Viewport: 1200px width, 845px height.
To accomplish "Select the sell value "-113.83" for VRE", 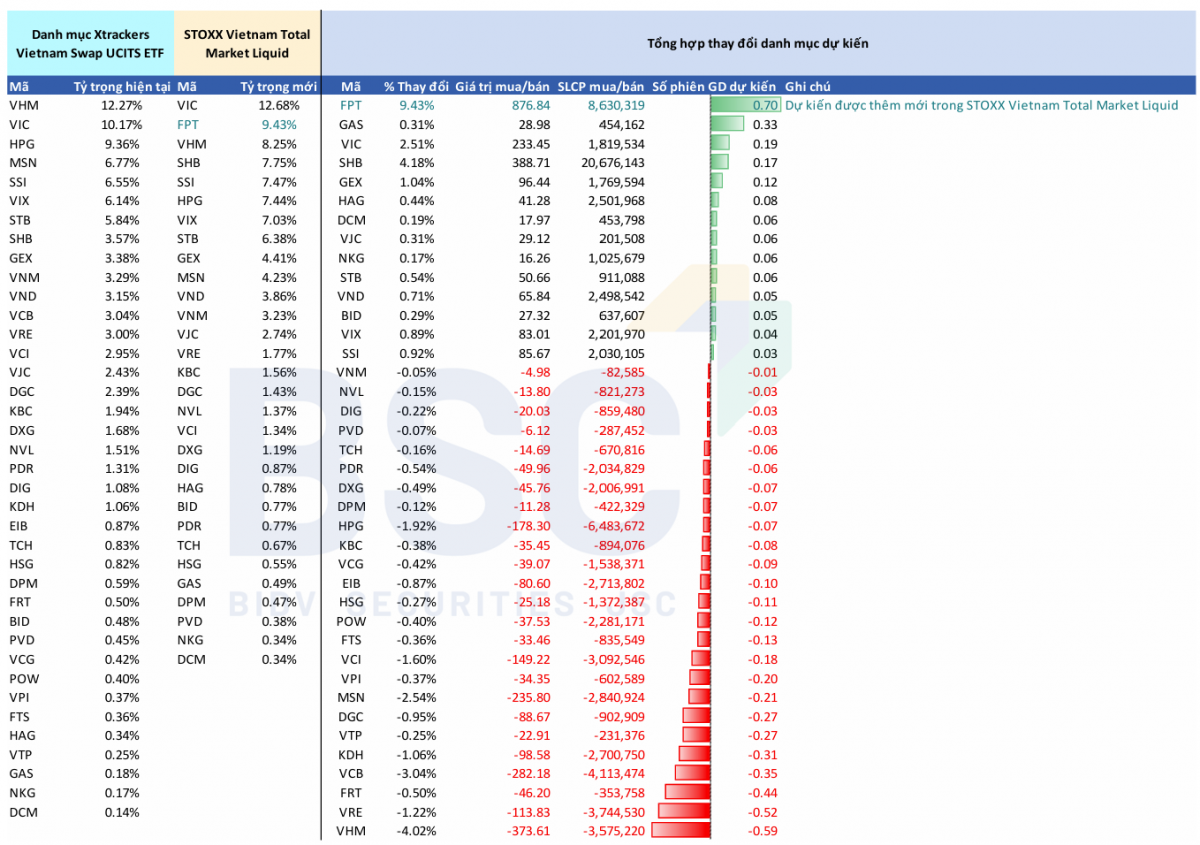I will click(x=528, y=812).
